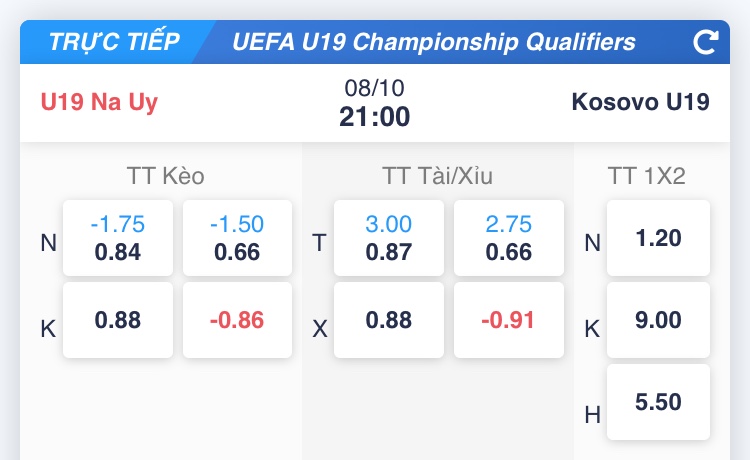Bet over 3.00 at 0.87
This screenshot has width=750, height=460.
pyautogui.click(x=389, y=238)
